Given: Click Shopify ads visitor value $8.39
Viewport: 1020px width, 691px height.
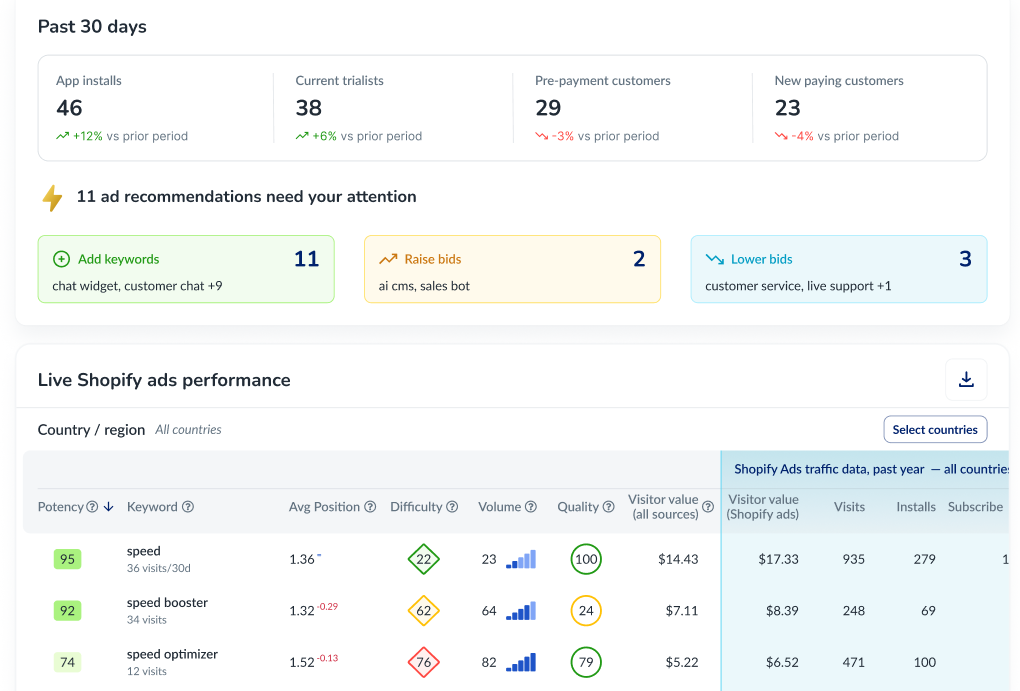Looking at the screenshot, I should (x=782, y=610).
